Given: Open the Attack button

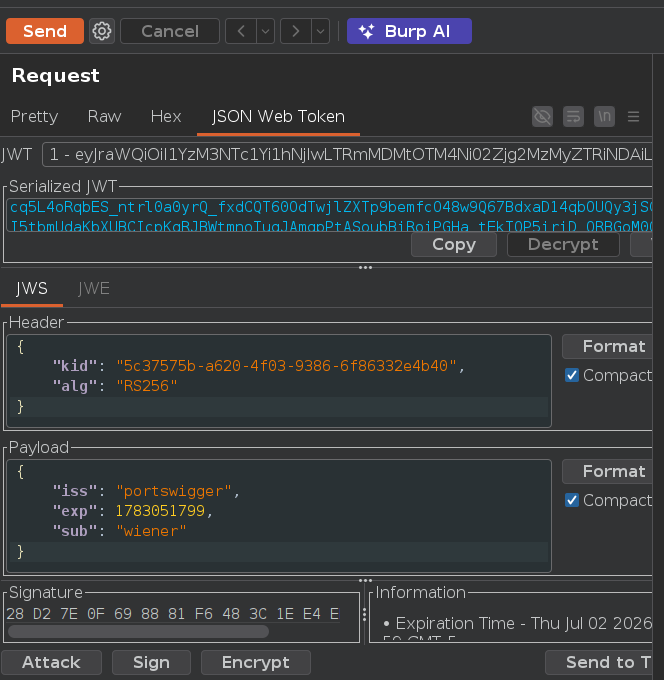Looking at the screenshot, I should pyautogui.click(x=51, y=662).
